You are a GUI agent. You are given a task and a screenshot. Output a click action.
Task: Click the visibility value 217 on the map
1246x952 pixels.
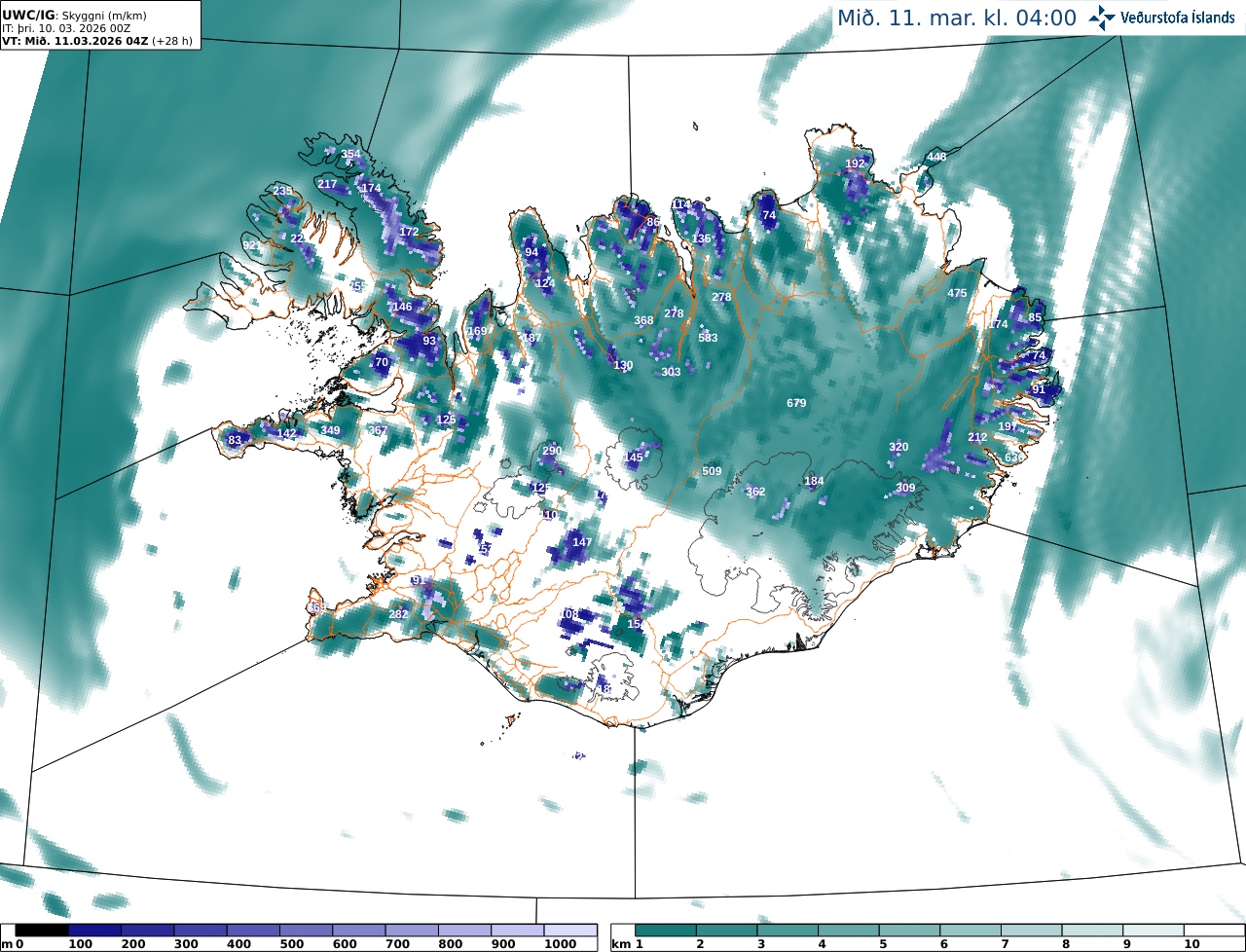327,184
